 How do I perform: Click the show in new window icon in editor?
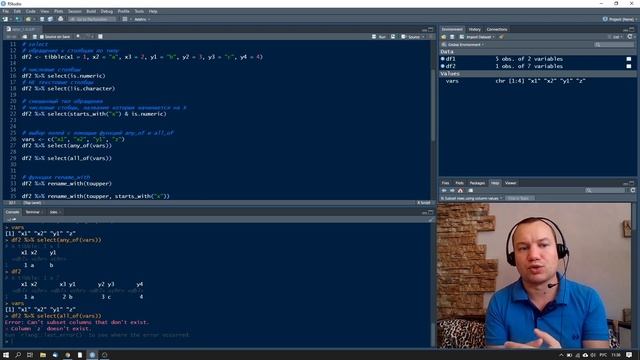24,37
